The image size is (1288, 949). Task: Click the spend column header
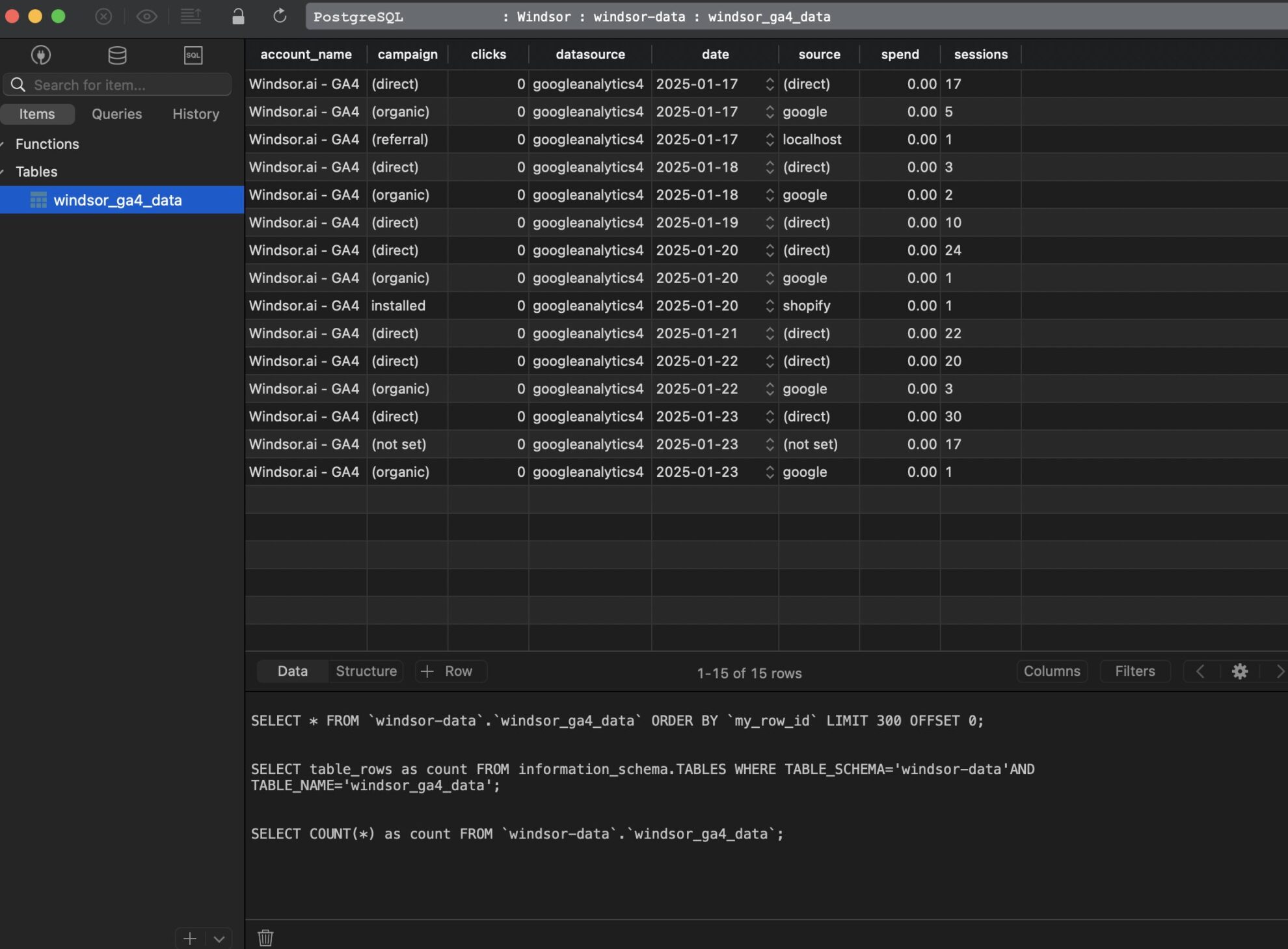(x=900, y=55)
